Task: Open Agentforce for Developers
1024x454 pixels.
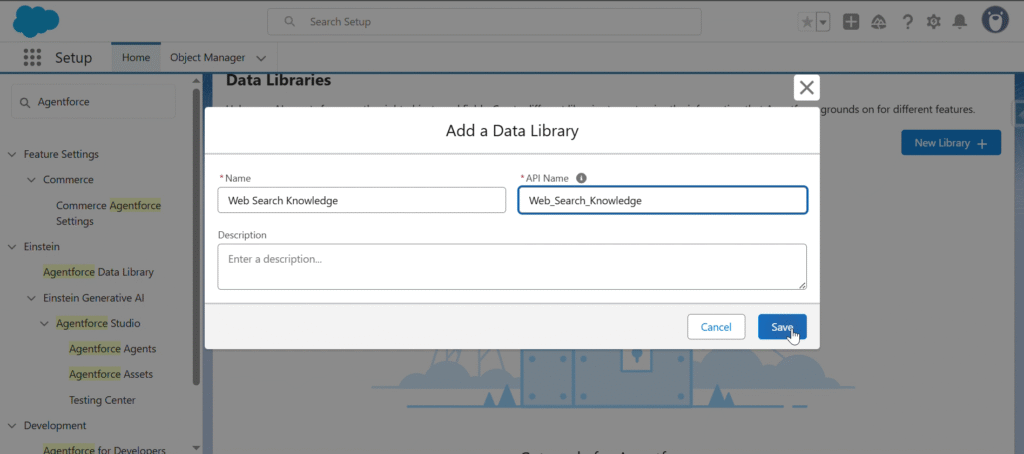Action: pos(104,449)
